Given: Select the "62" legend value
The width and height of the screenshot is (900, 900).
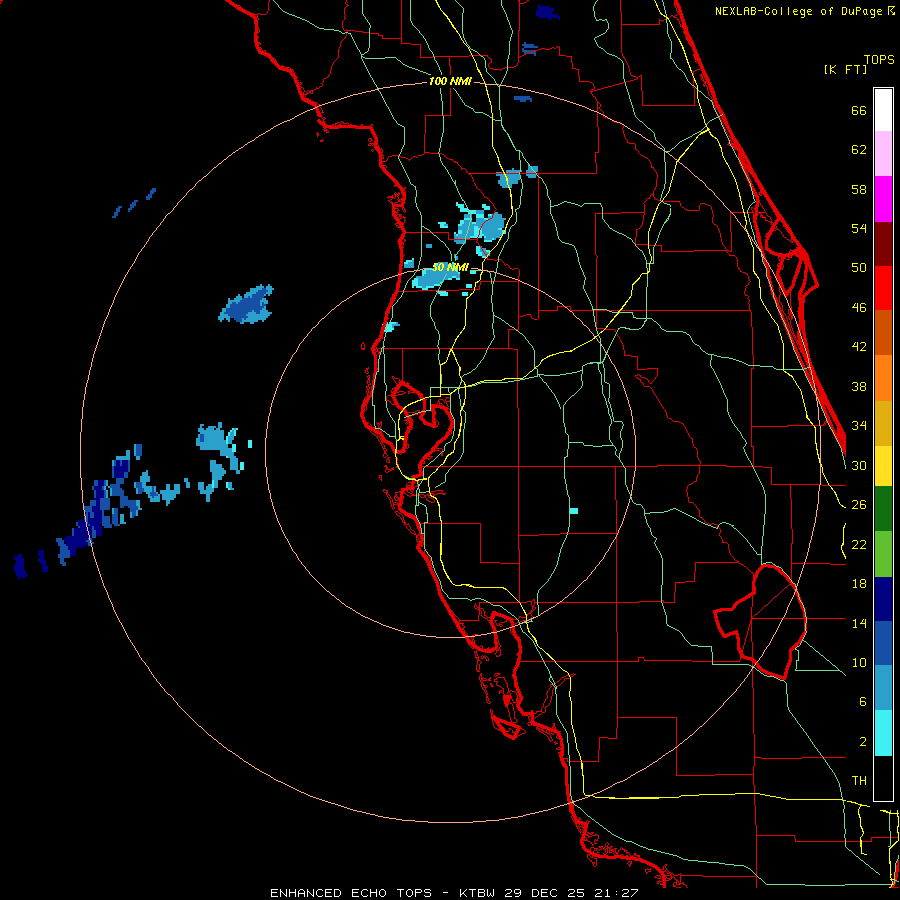Looking at the screenshot, I should (859, 150).
